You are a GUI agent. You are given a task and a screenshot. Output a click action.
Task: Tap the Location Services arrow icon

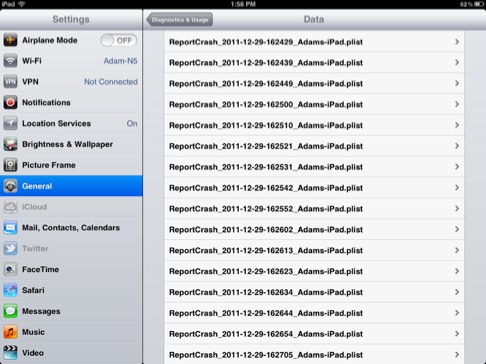10,123
